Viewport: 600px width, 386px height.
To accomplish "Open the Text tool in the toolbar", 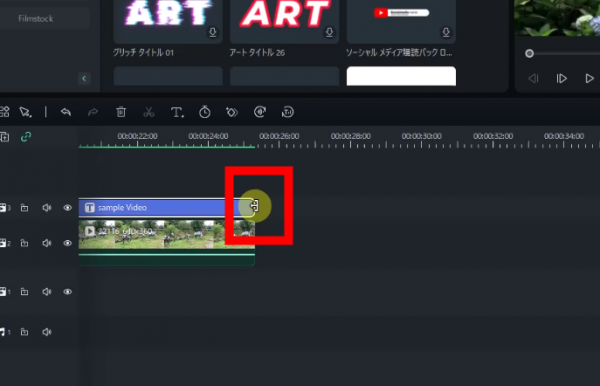I will 177,112.
